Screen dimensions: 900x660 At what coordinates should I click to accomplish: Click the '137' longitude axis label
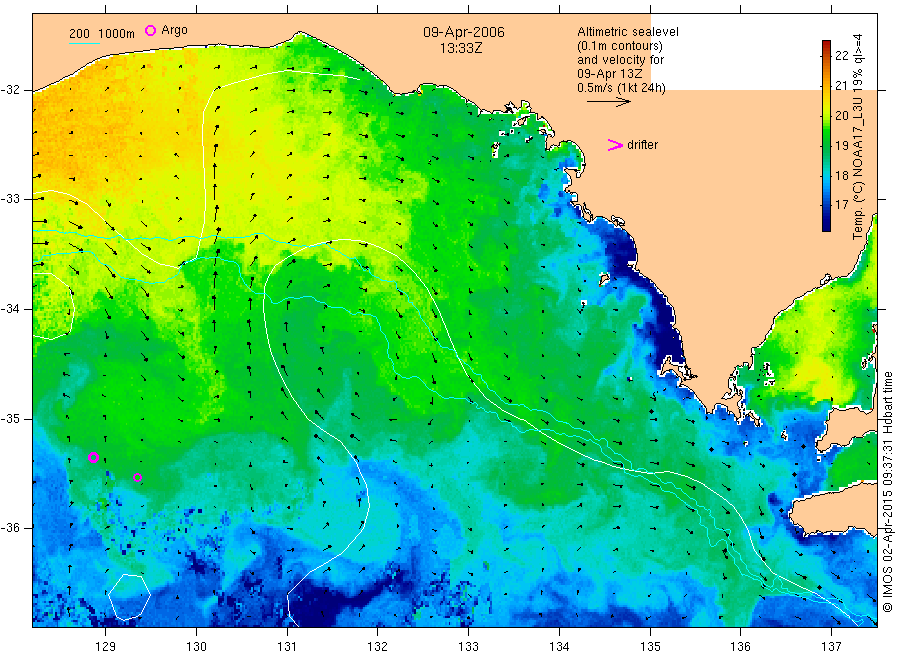[x=831, y=647]
